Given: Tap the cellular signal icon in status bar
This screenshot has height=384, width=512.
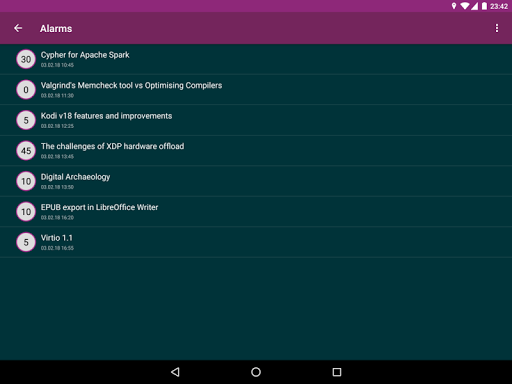Looking at the screenshot, I should [x=474, y=6].
